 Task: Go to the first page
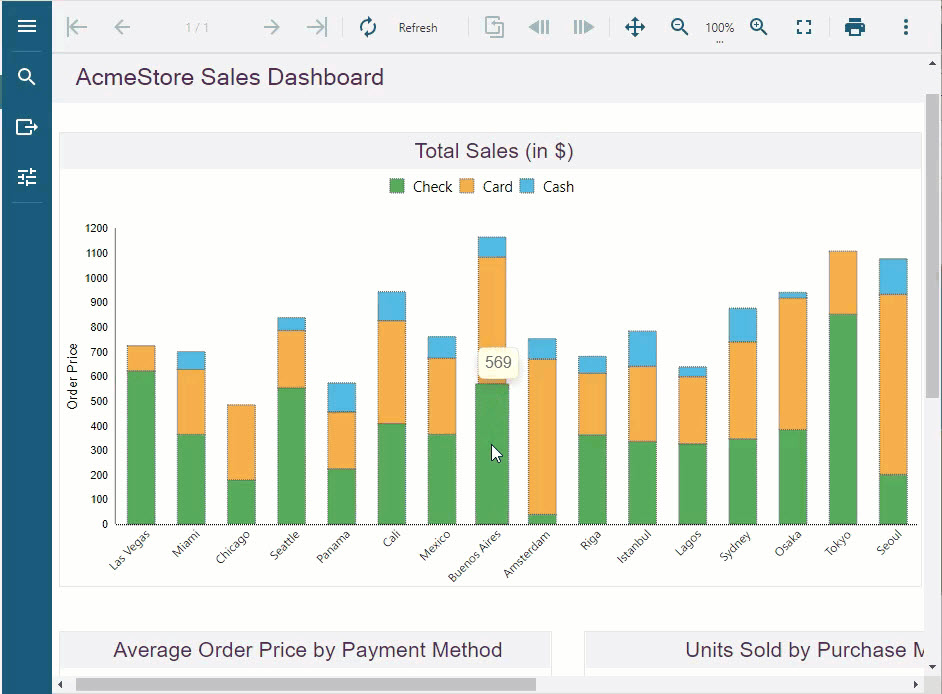tap(77, 27)
